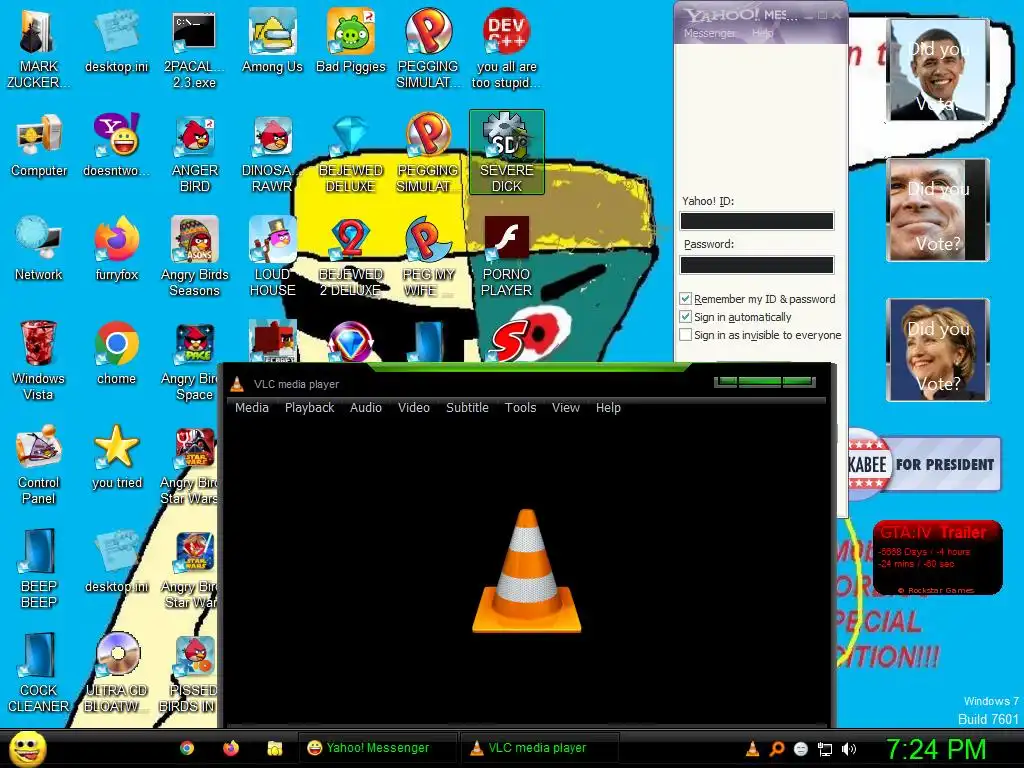
Task: Open the BEJEWED DELUXE desktop icon
Action: [x=351, y=154]
